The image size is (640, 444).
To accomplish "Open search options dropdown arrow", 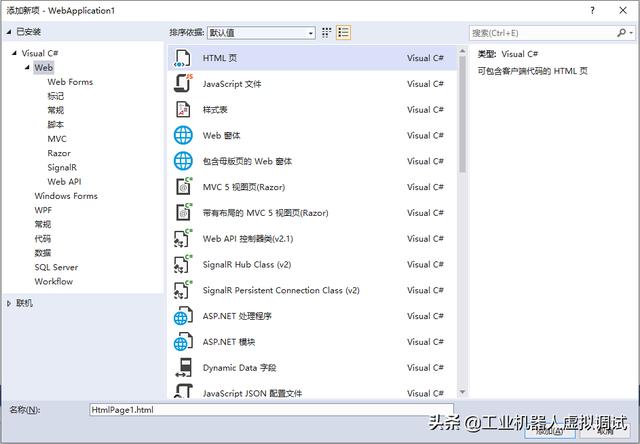I will 631,33.
